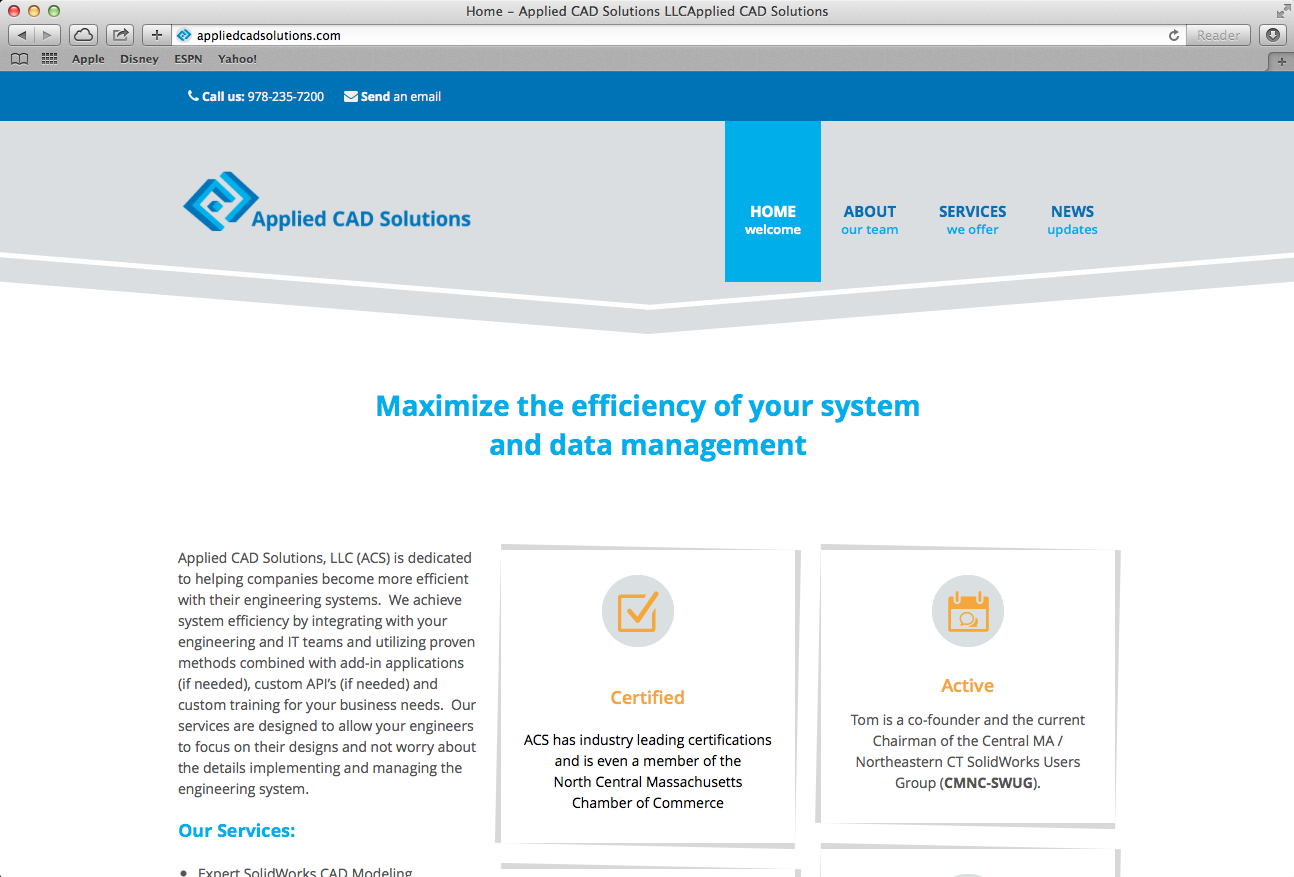Screen dimensions: 1294x877
Task: Click the Safari back arrow button
Action: click(22, 35)
